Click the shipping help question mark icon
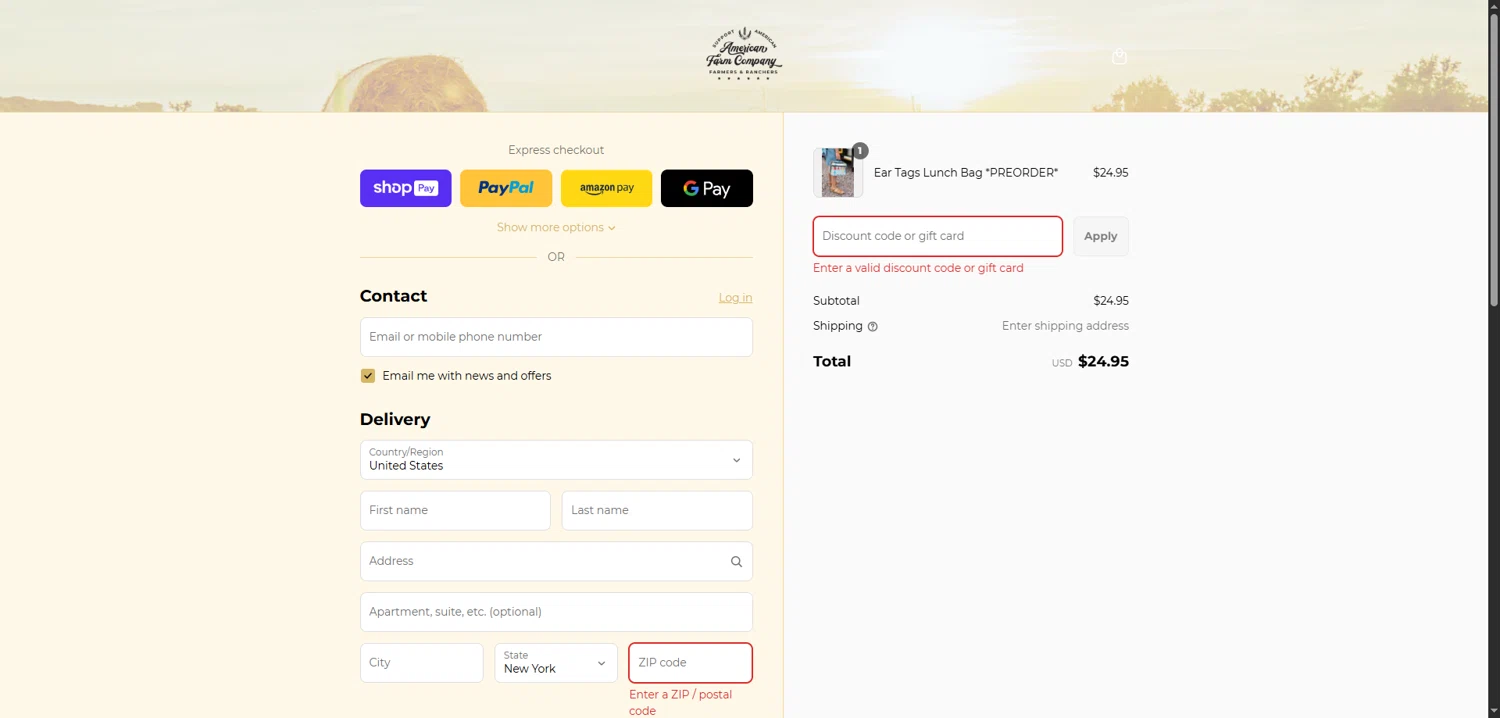1500x718 pixels. [x=872, y=327]
